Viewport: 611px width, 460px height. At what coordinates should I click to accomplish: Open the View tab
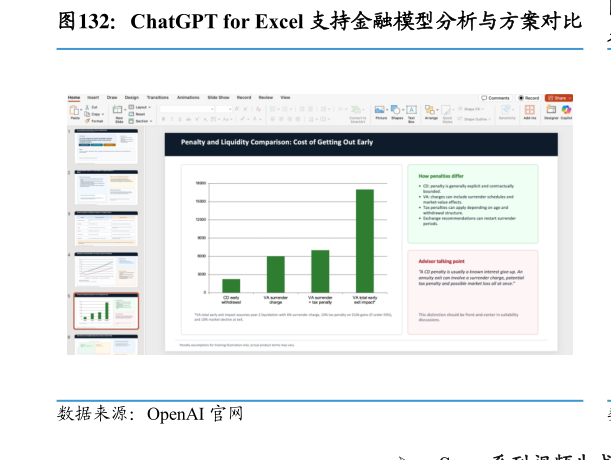pyautogui.click(x=286, y=97)
